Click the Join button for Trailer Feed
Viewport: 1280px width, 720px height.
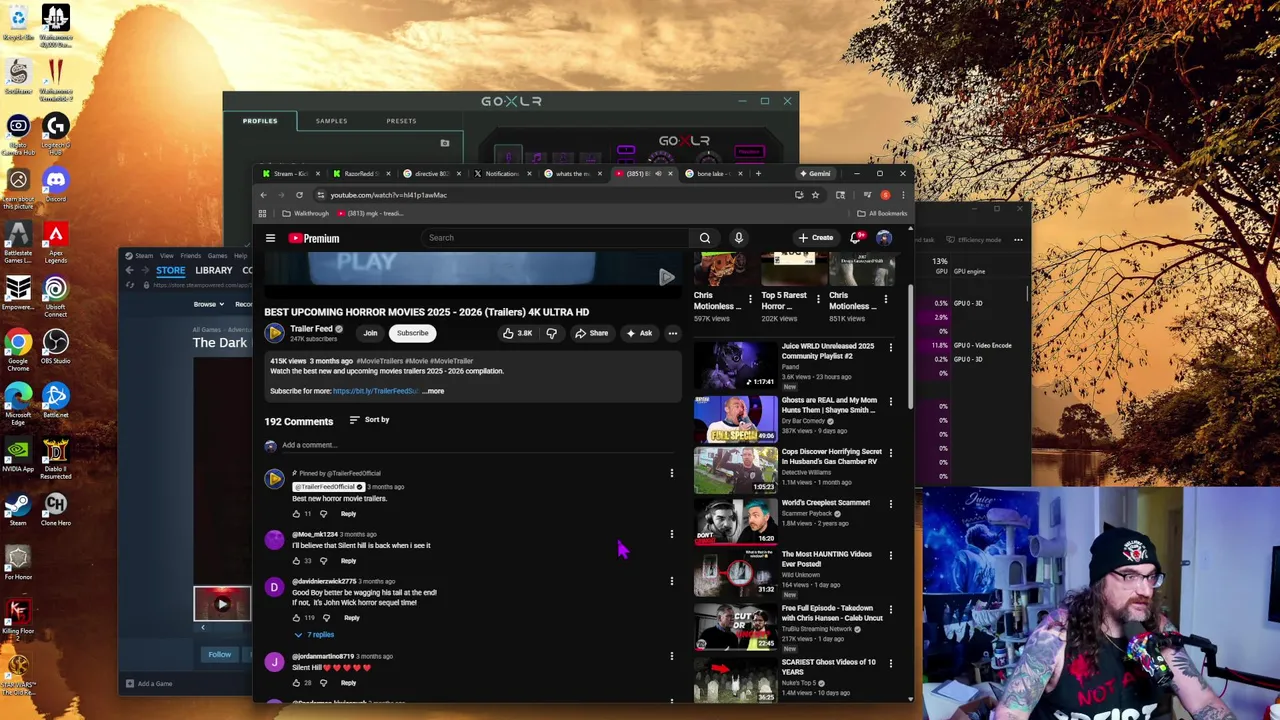tap(370, 333)
